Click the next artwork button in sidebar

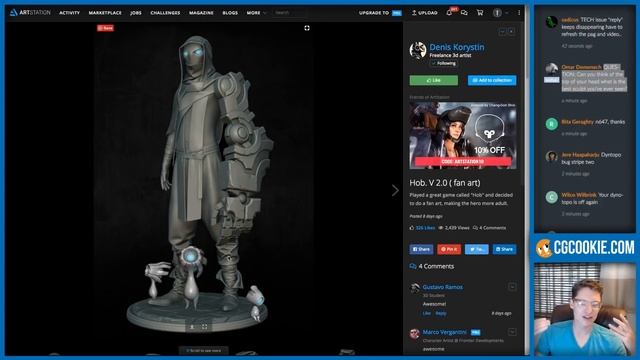point(511,31)
